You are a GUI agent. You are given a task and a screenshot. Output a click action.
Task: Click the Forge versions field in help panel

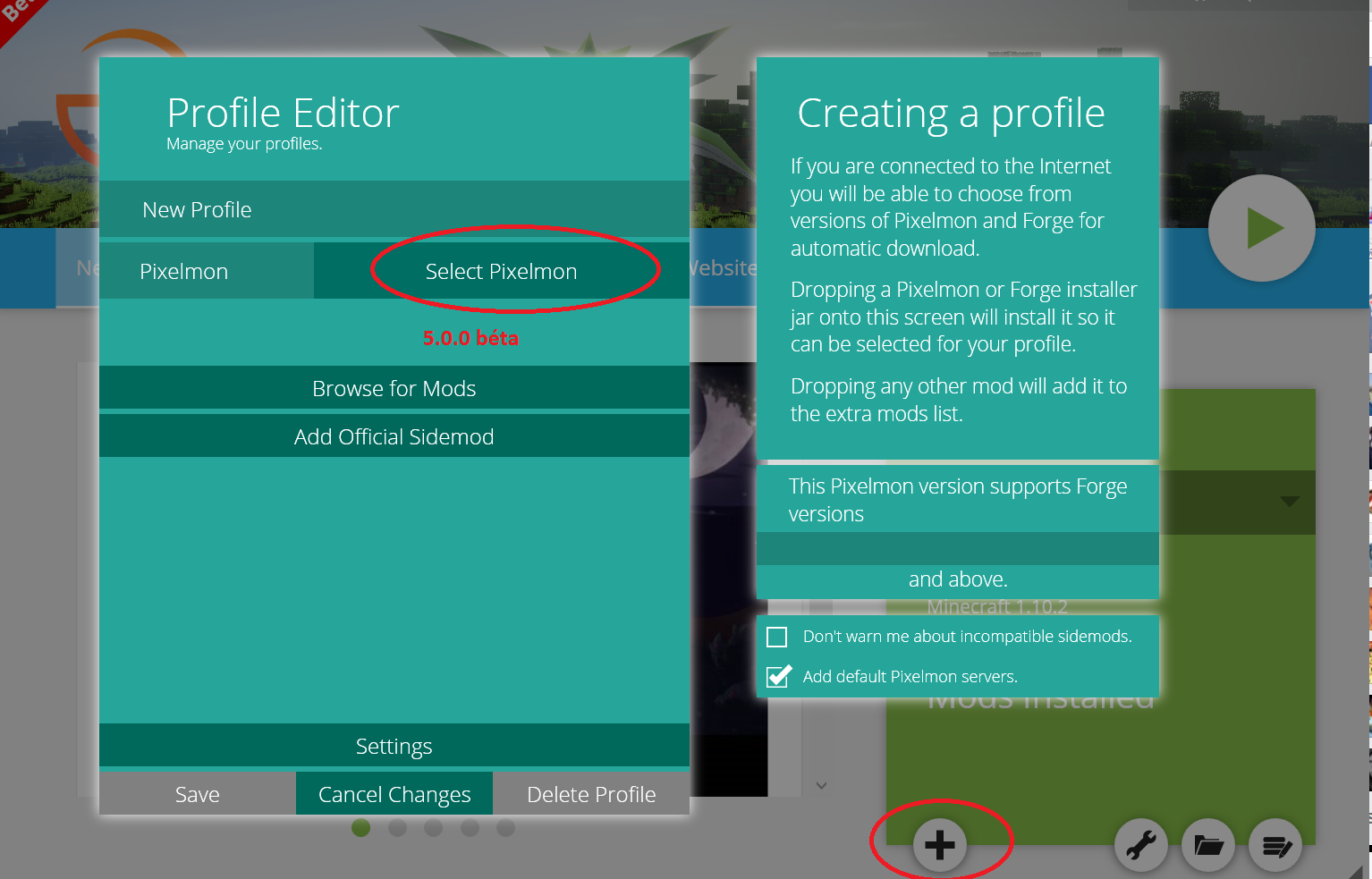click(958, 548)
